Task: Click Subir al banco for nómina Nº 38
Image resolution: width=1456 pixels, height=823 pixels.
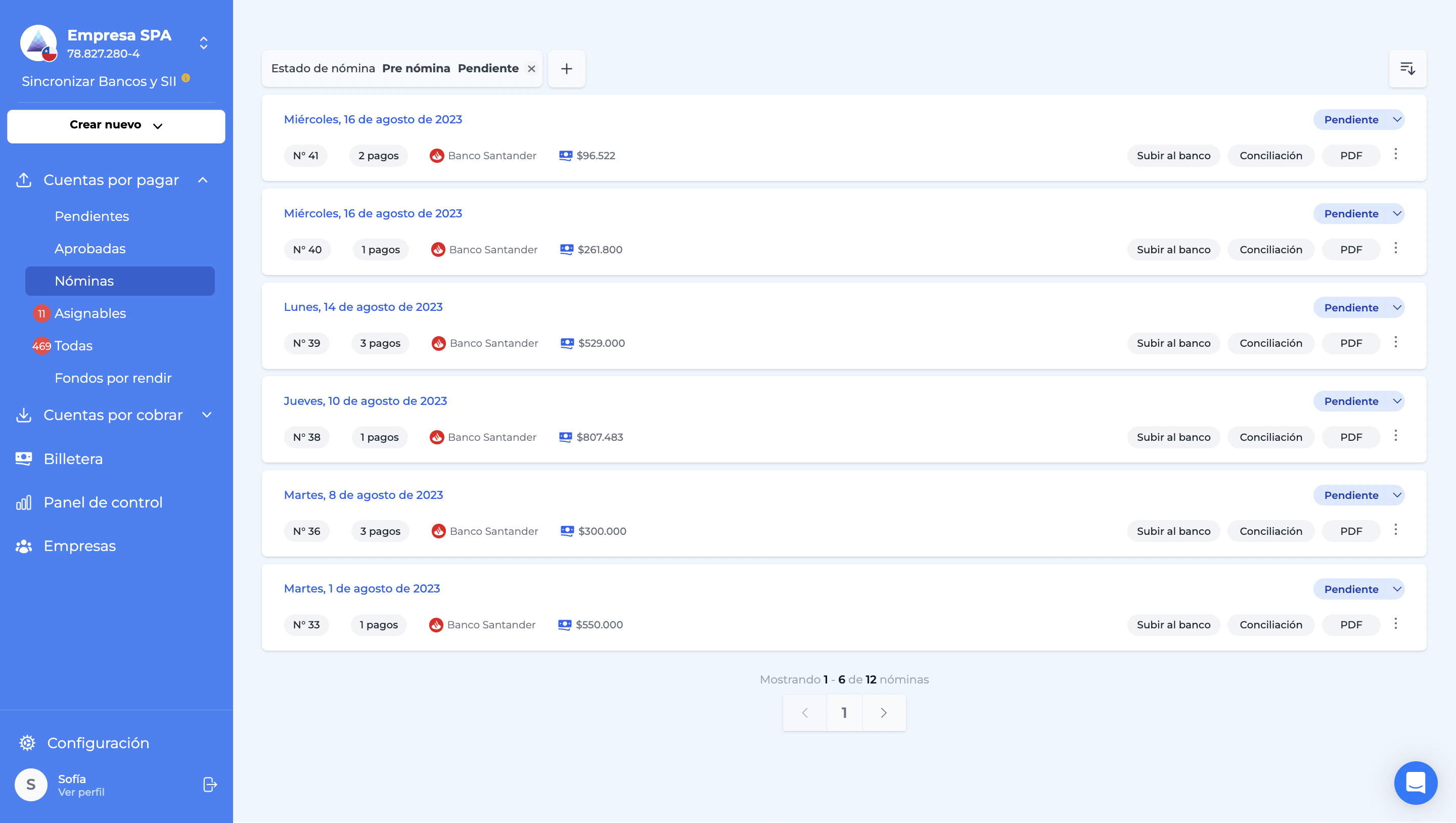Action: pos(1173,436)
